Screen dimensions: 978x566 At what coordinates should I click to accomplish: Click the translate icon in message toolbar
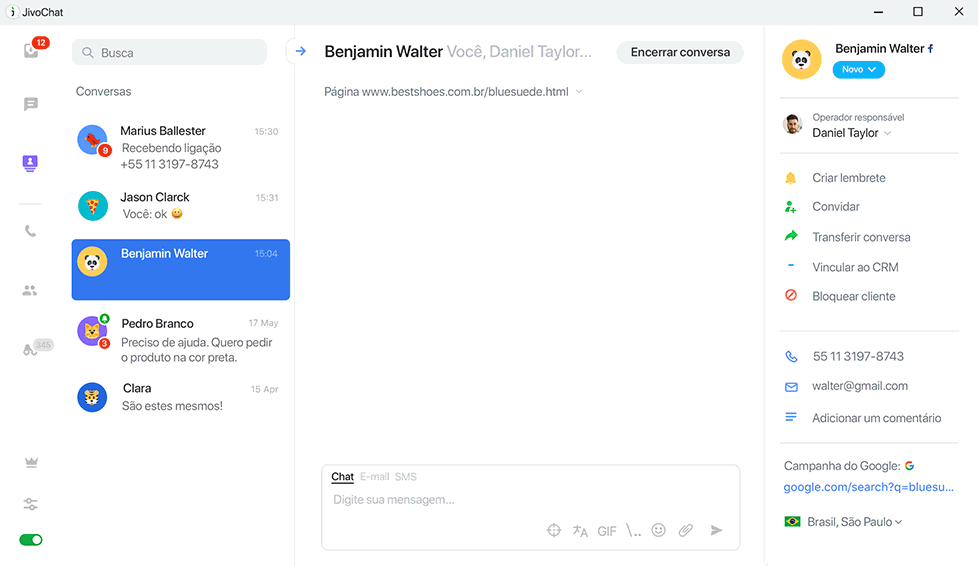(580, 530)
